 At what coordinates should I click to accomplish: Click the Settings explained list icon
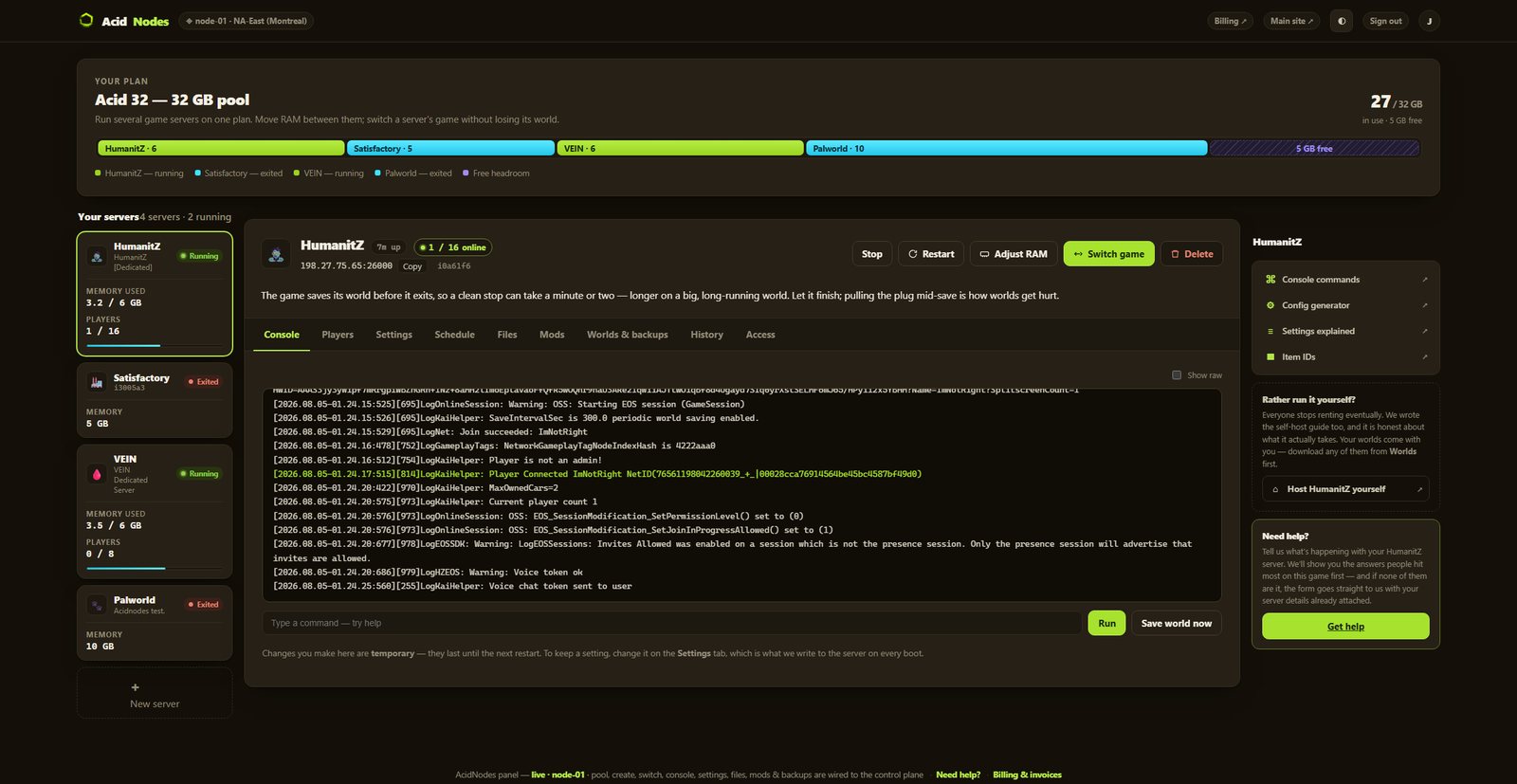(1270, 331)
